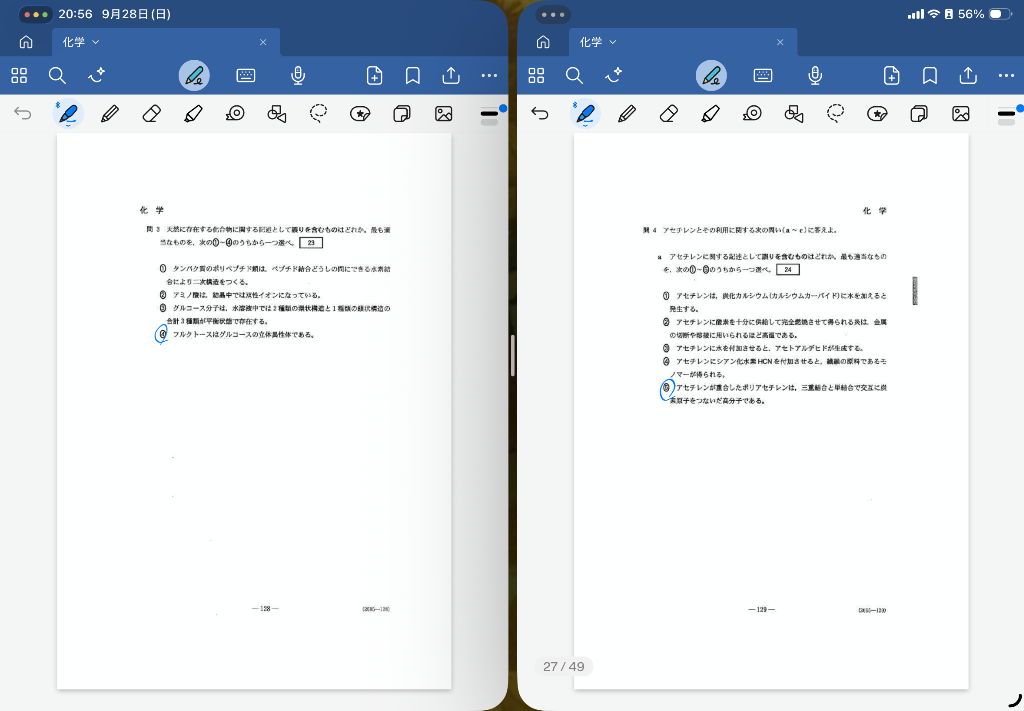Toggle audio recording microphone in right window
The image size is (1024, 711).
tap(815, 76)
